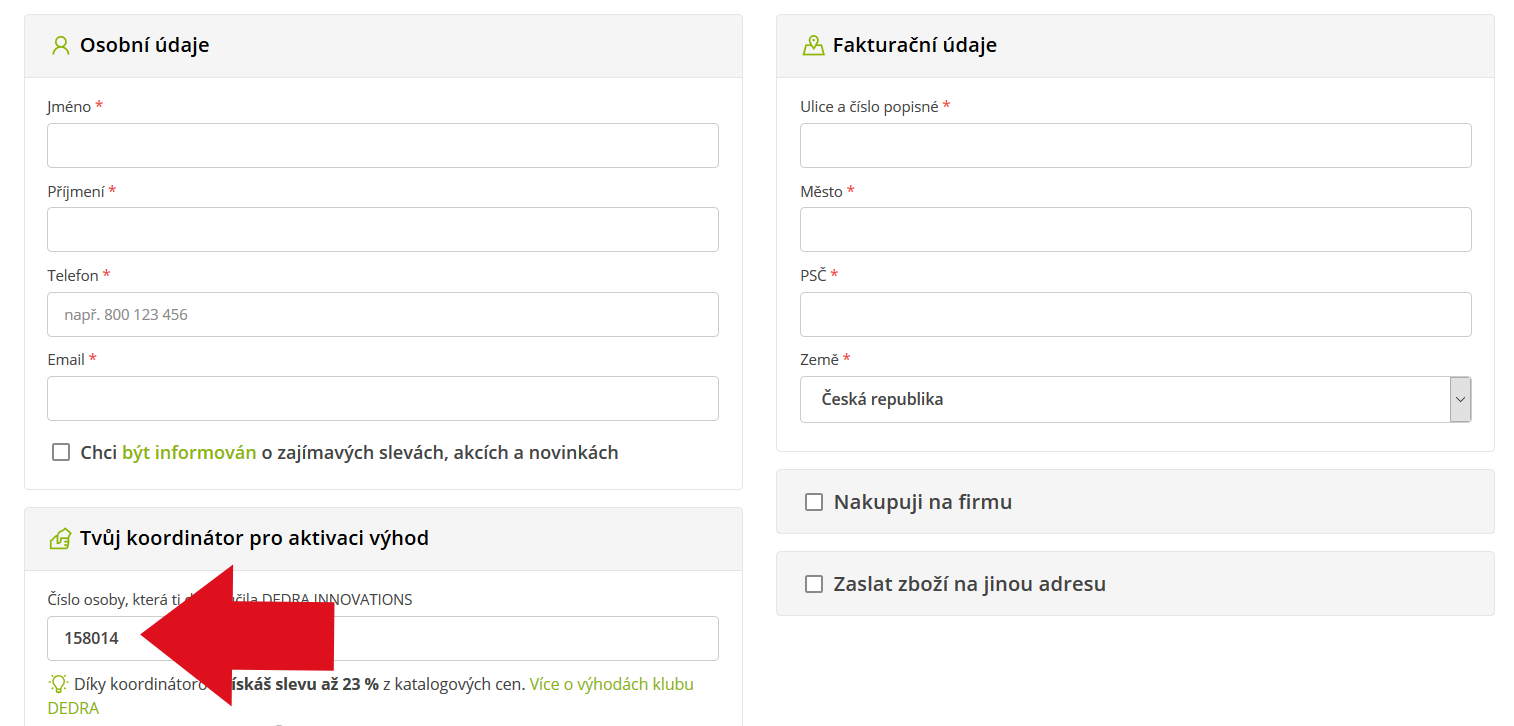Expand the Nakupuji na firmu section label
1514x726 pixels.
coord(922,502)
